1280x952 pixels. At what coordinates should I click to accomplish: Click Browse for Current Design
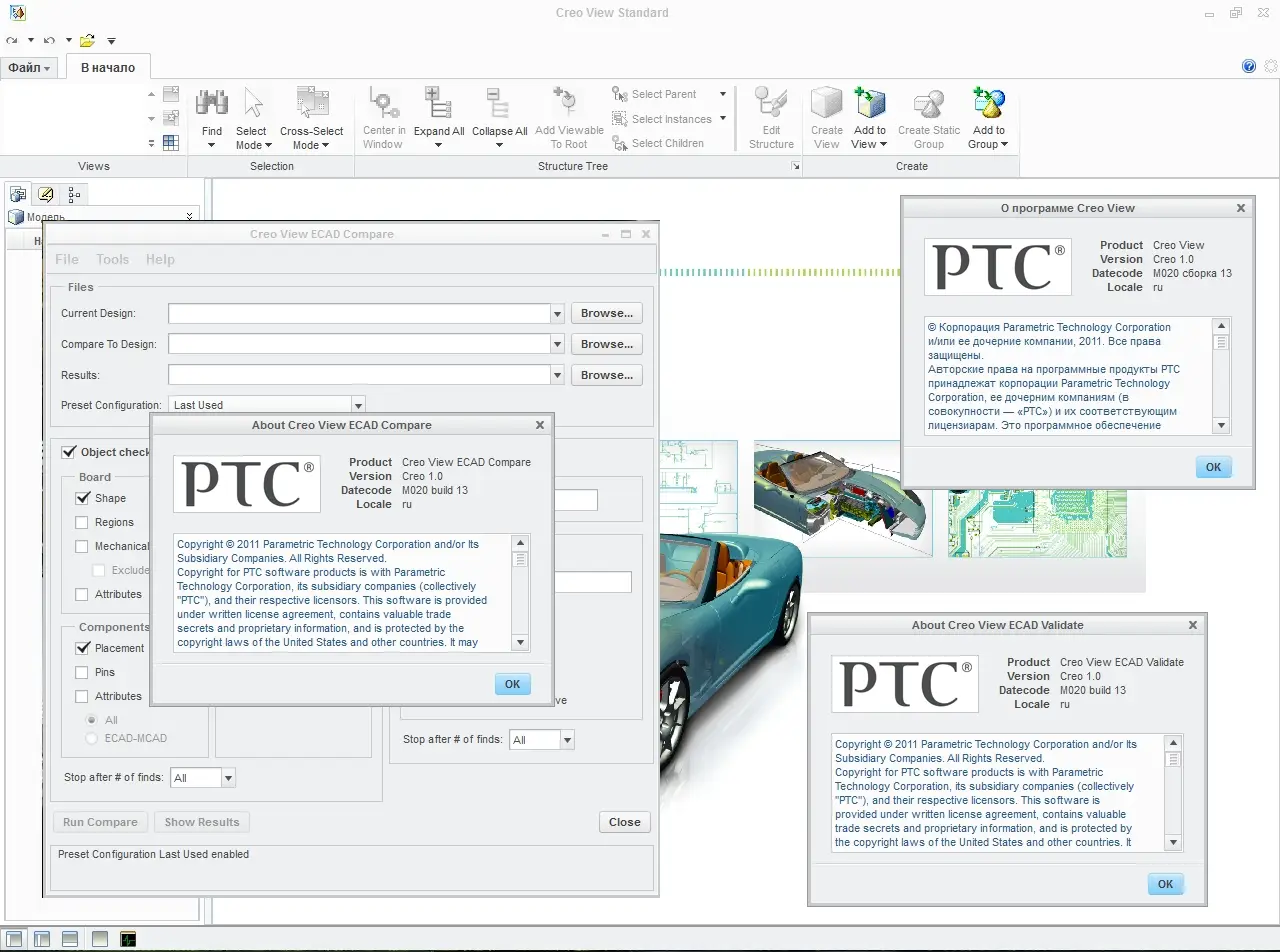tap(607, 314)
